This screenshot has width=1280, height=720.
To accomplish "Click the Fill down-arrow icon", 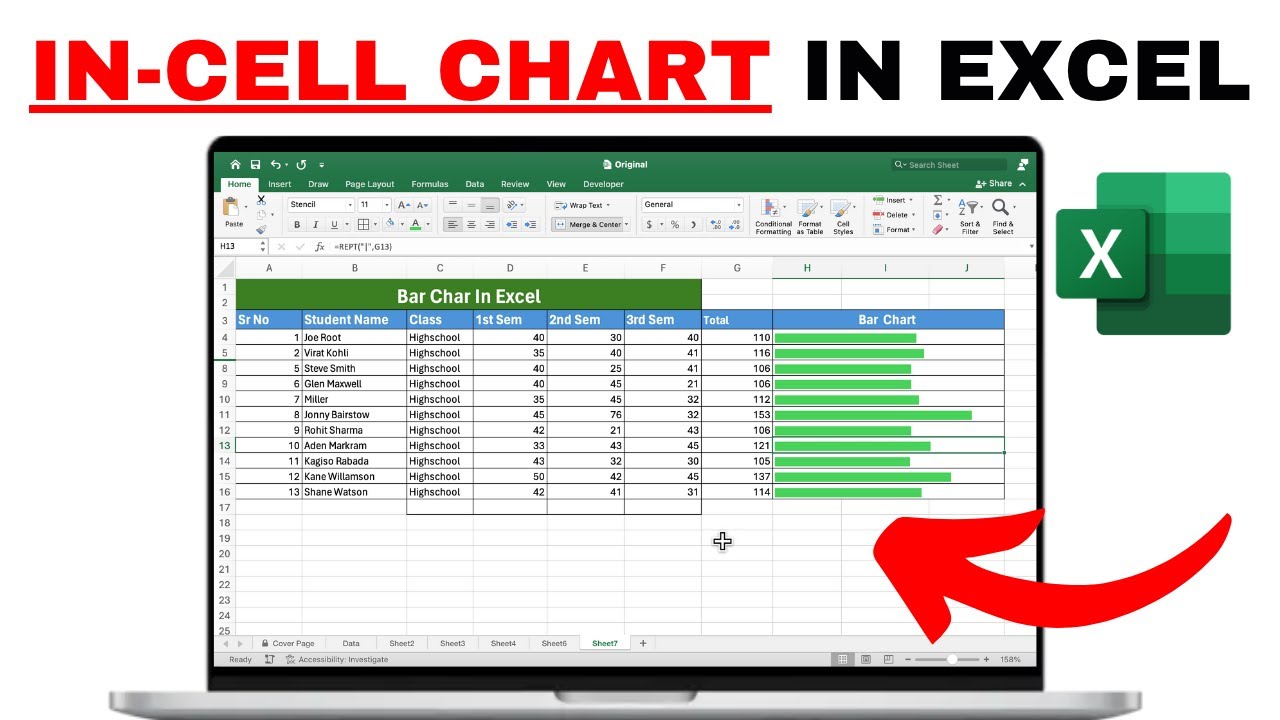I will point(938,215).
